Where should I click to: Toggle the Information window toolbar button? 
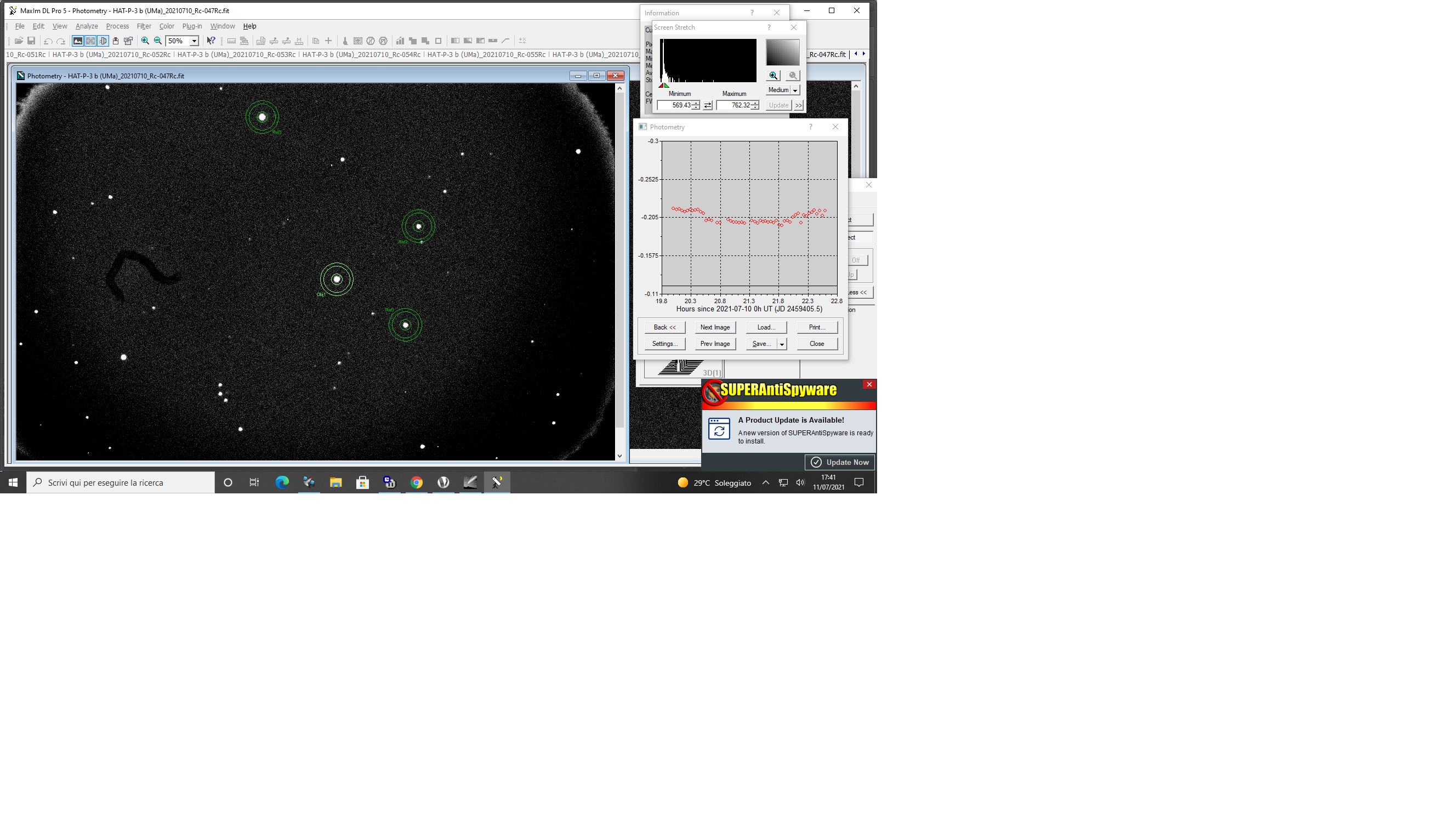point(90,41)
